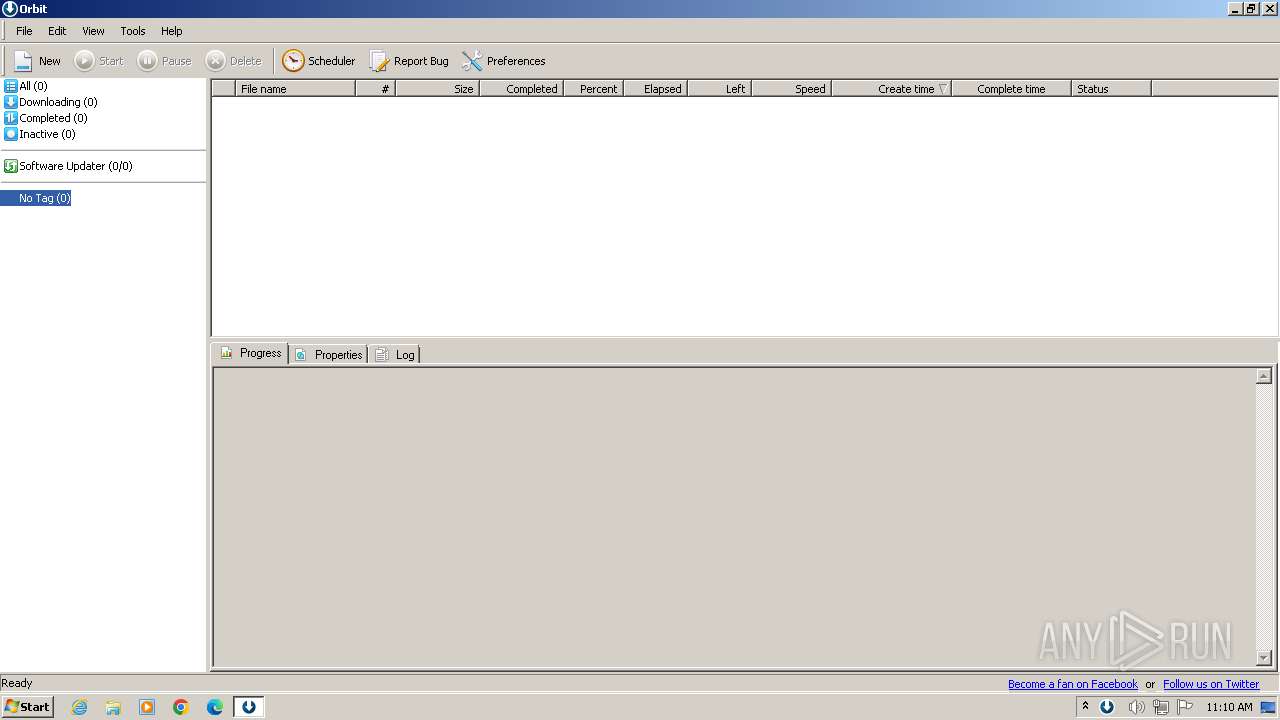Screen dimensions: 1280x720
Task: Open the volume tray icon
Action: click(x=1136, y=707)
